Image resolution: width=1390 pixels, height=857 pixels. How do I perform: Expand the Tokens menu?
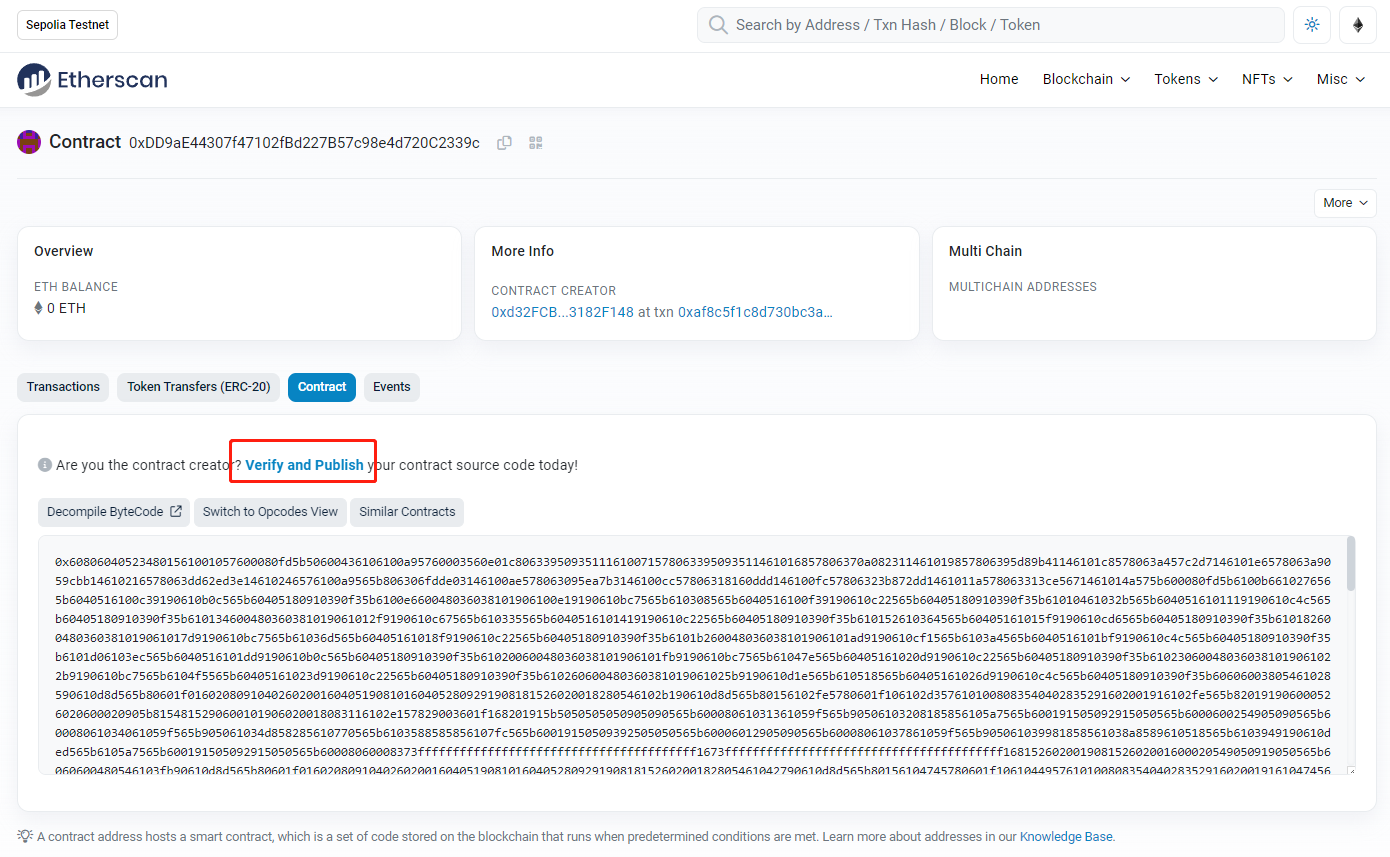click(x=1186, y=79)
